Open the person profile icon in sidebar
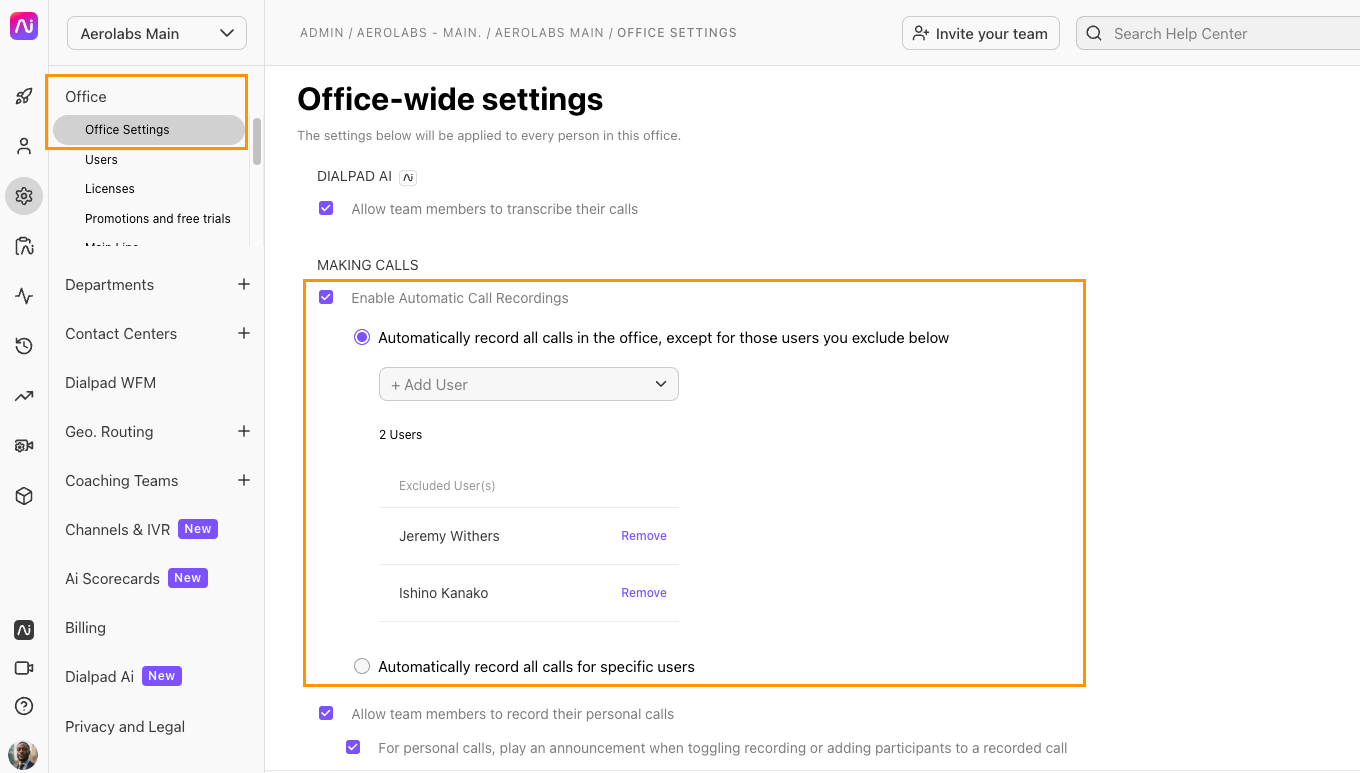 (24, 147)
